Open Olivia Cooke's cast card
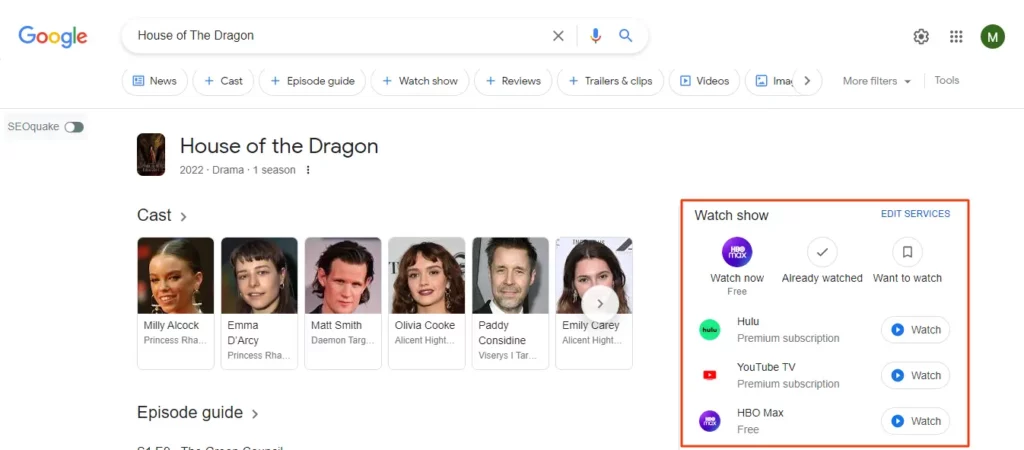 click(426, 303)
